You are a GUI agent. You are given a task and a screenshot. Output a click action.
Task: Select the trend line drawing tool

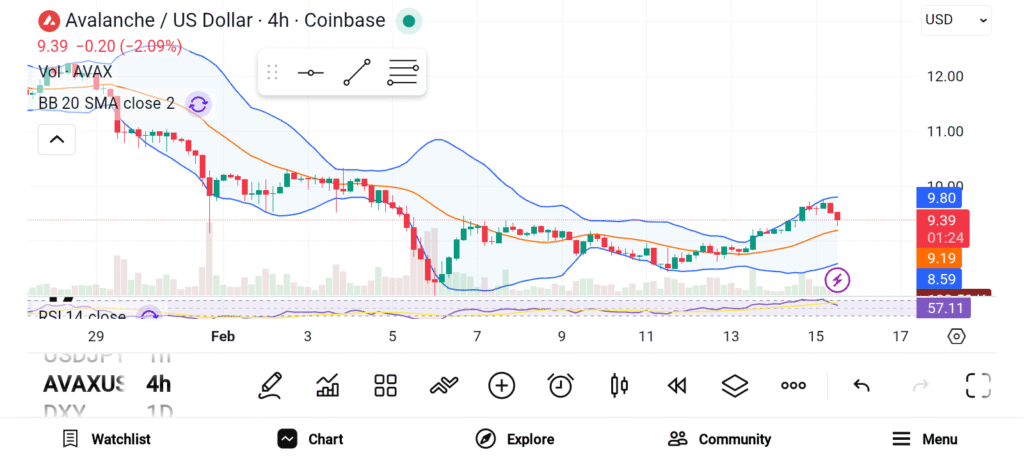356,73
